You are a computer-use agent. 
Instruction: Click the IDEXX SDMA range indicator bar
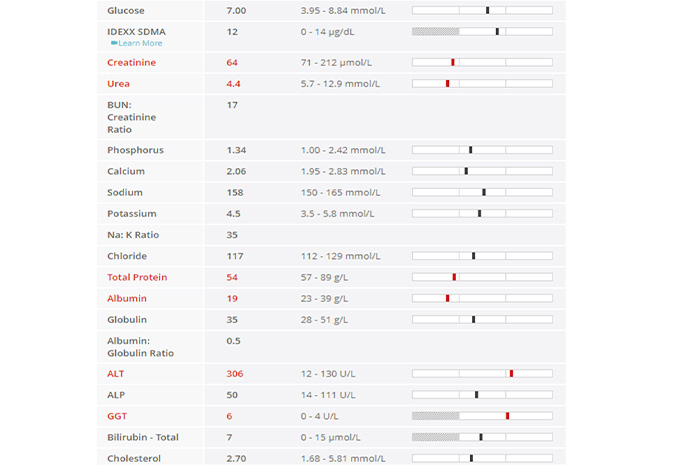[x=482, y=32]
